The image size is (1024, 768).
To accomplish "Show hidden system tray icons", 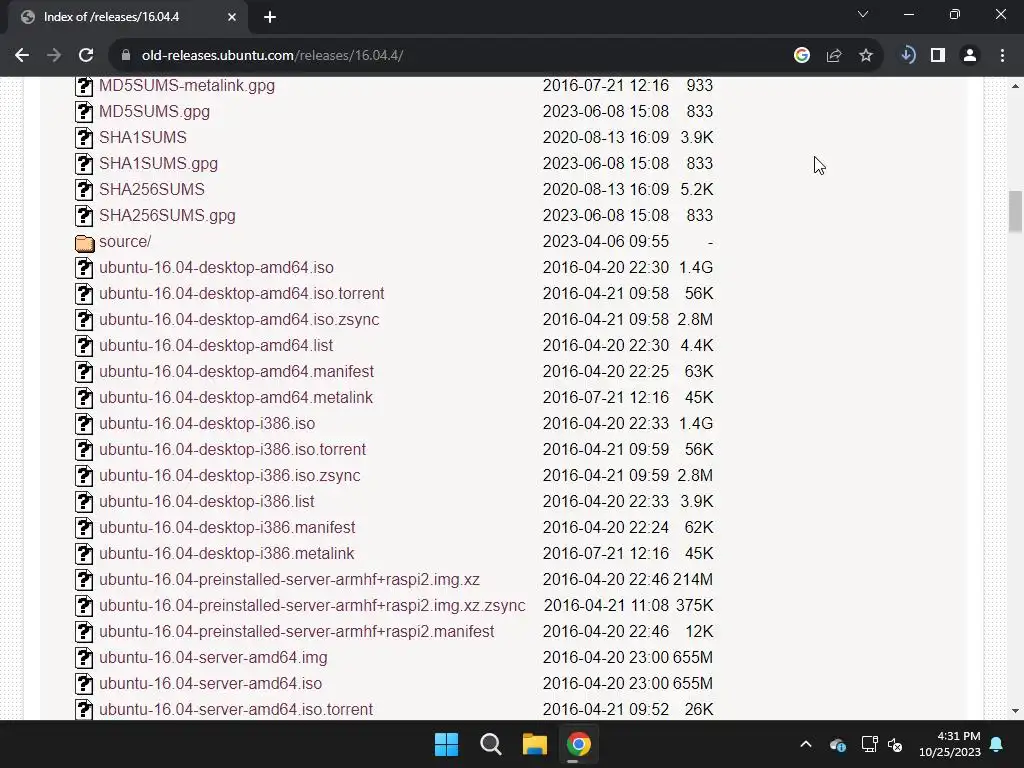I will pos(806,744).
